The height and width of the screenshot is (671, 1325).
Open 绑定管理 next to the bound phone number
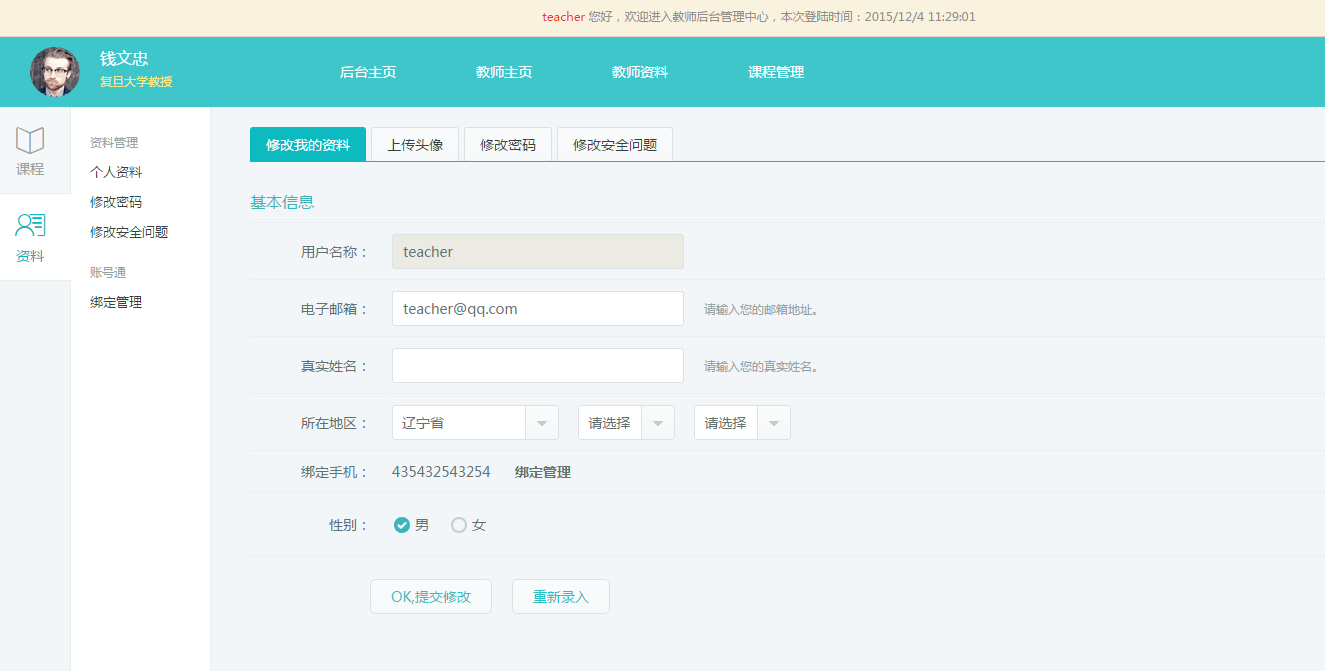click(543, 471)
